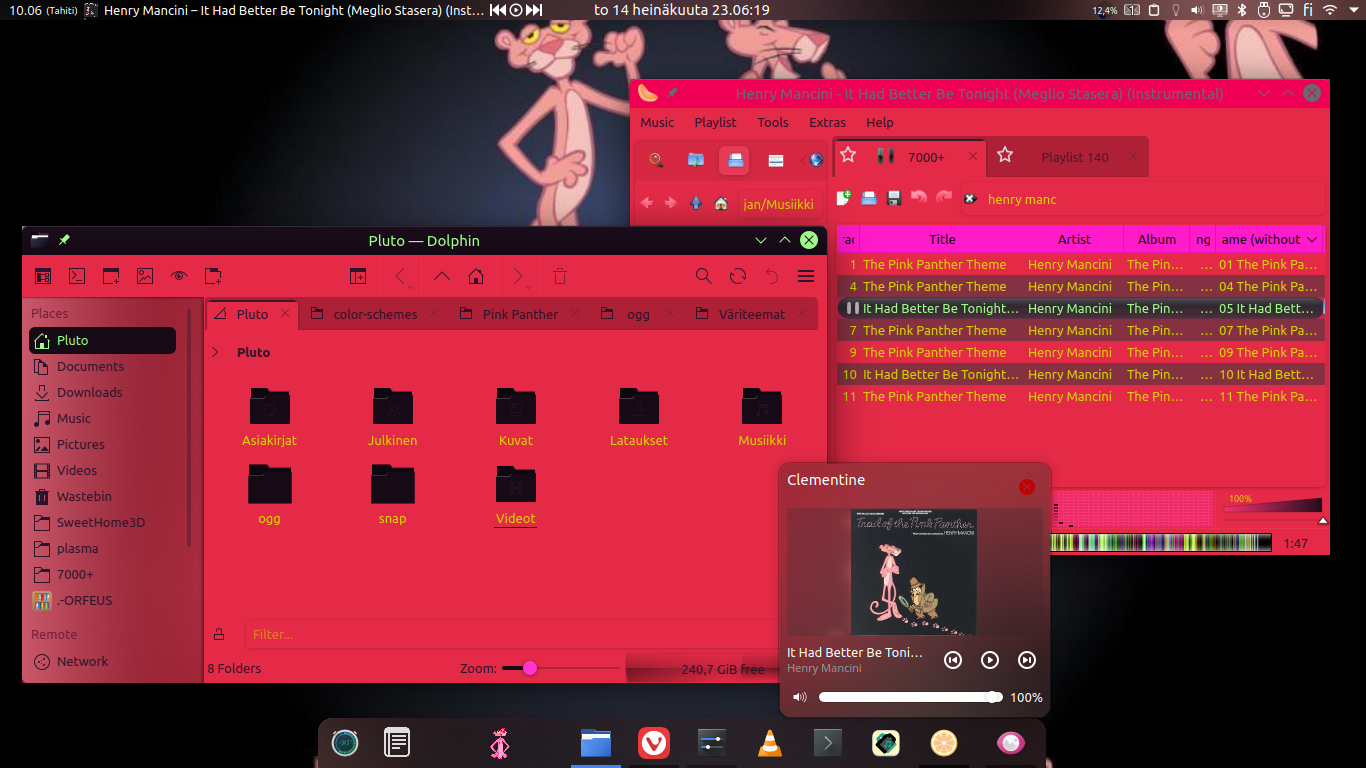The image size is (1366, 768).
Task: Clear the playlist search filter
Action: (x=970, y=199)
